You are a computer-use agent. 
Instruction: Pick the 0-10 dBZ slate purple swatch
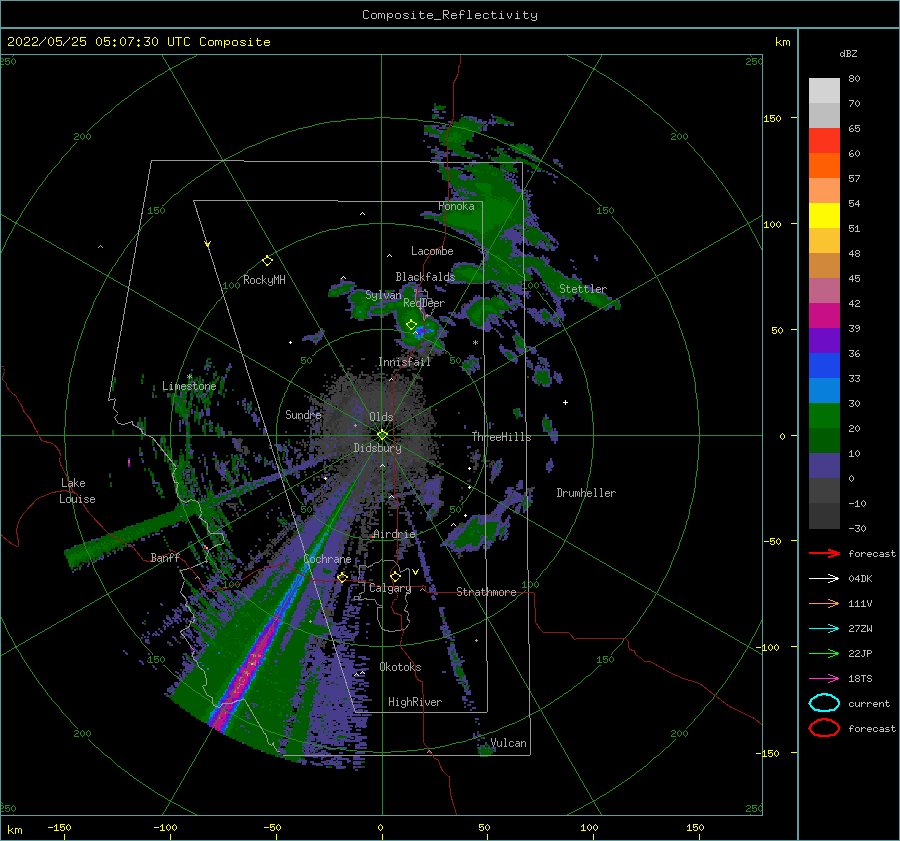click(x=824, y=465)
